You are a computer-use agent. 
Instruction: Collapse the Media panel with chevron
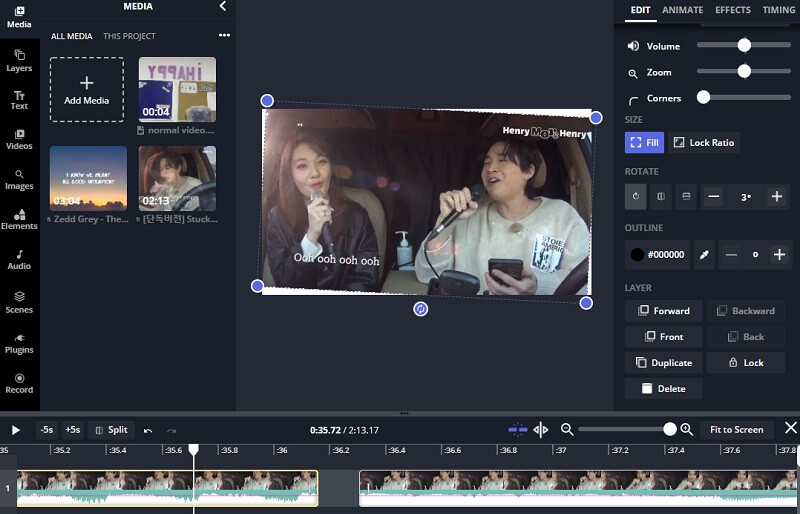pos(222,7)
